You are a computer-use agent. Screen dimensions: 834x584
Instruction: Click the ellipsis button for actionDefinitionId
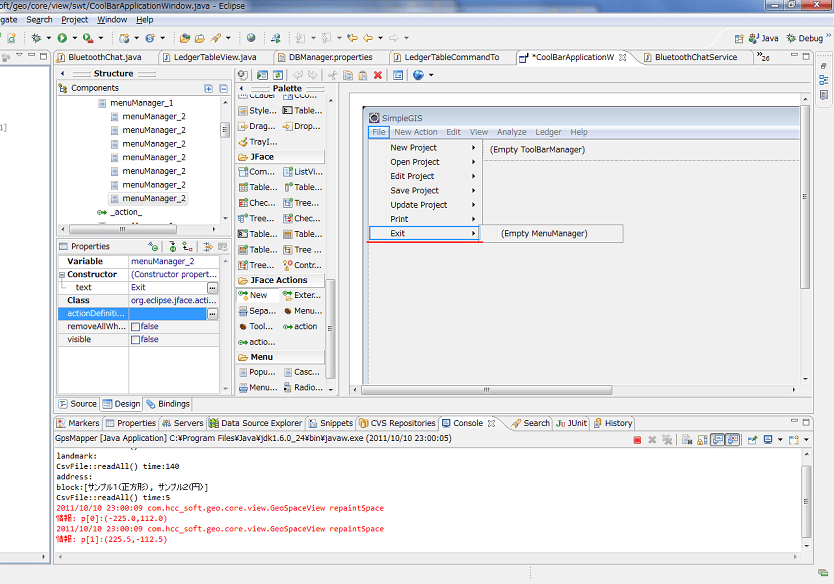(212, 314)
